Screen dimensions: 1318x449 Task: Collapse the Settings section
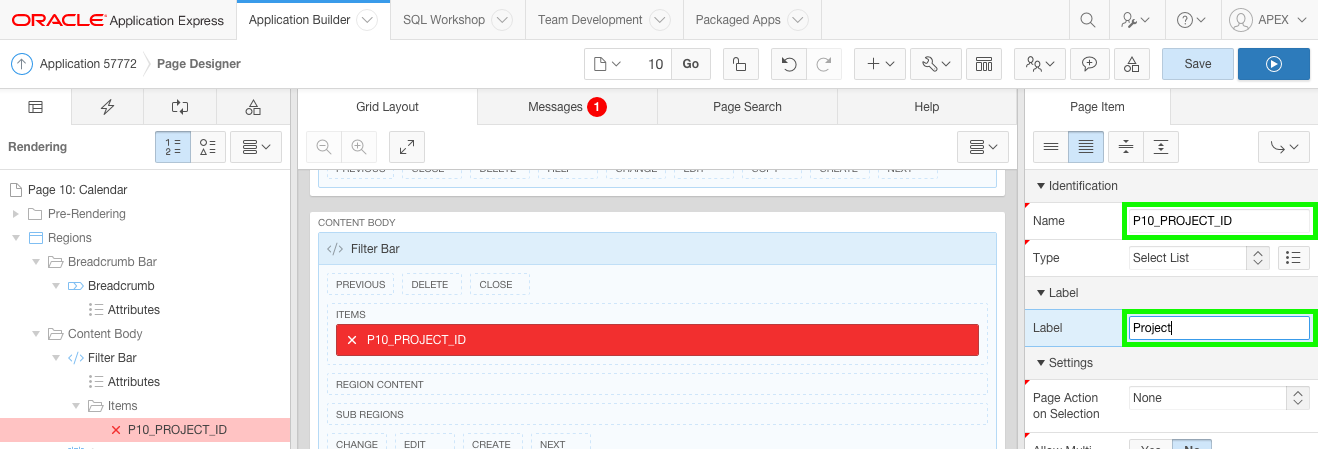[1040, 363]
